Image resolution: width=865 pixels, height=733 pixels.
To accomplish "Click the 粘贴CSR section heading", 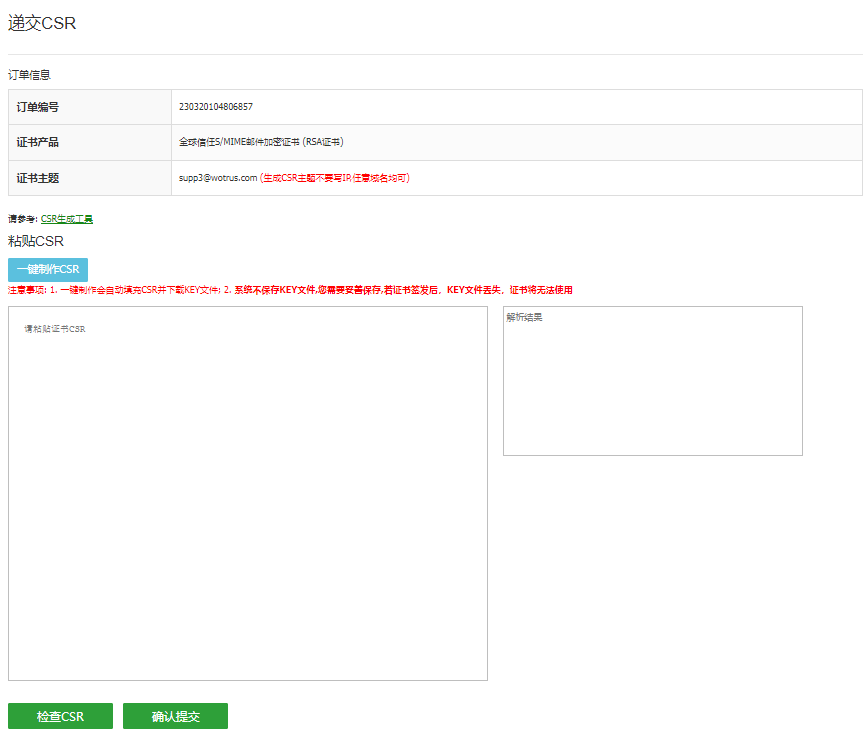I will [x=36, y=242].
